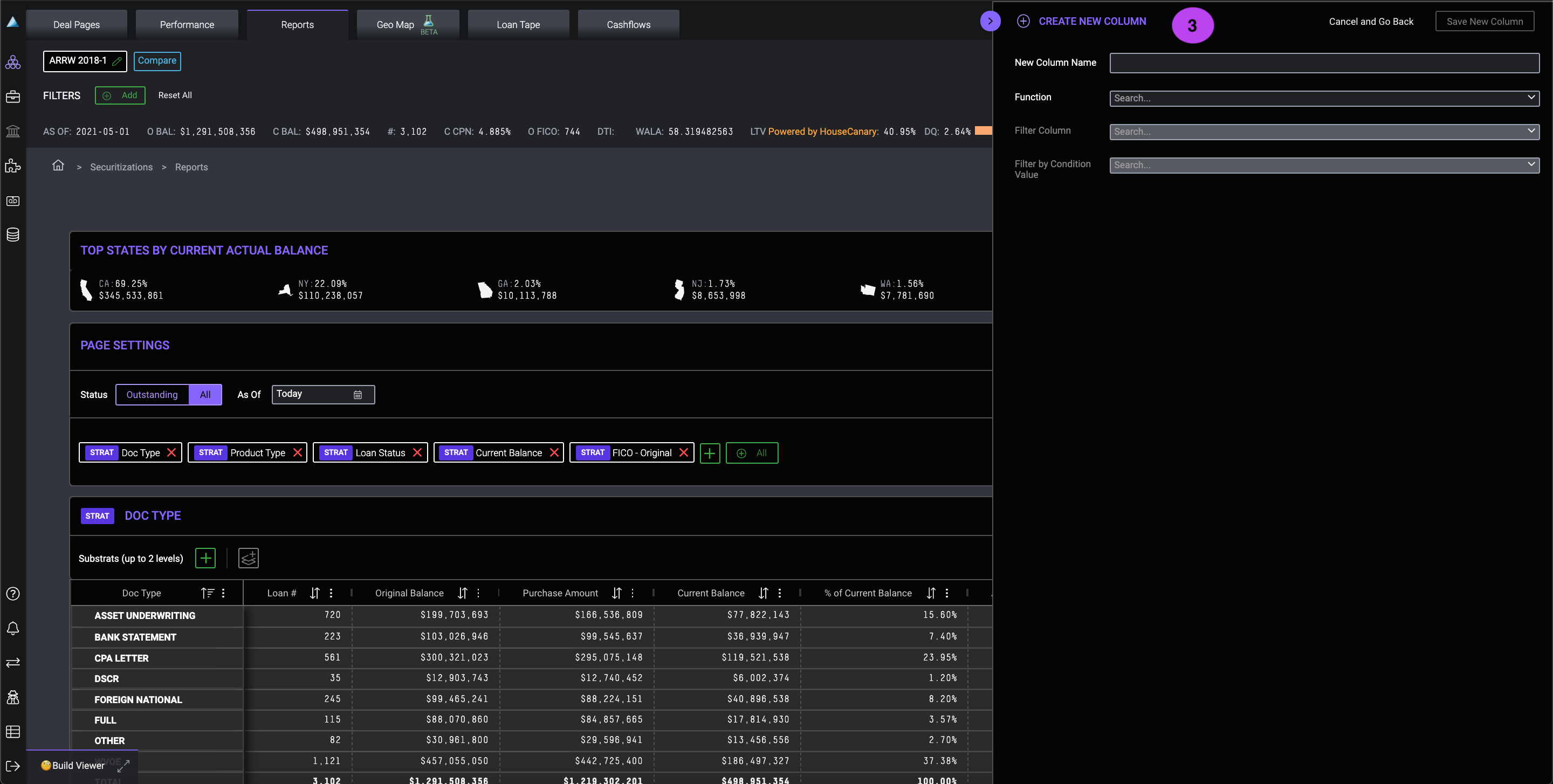The height and width of the screenshot is (784, 1553).
Task: Open the Cashflows tab
Action: point(628,25)
